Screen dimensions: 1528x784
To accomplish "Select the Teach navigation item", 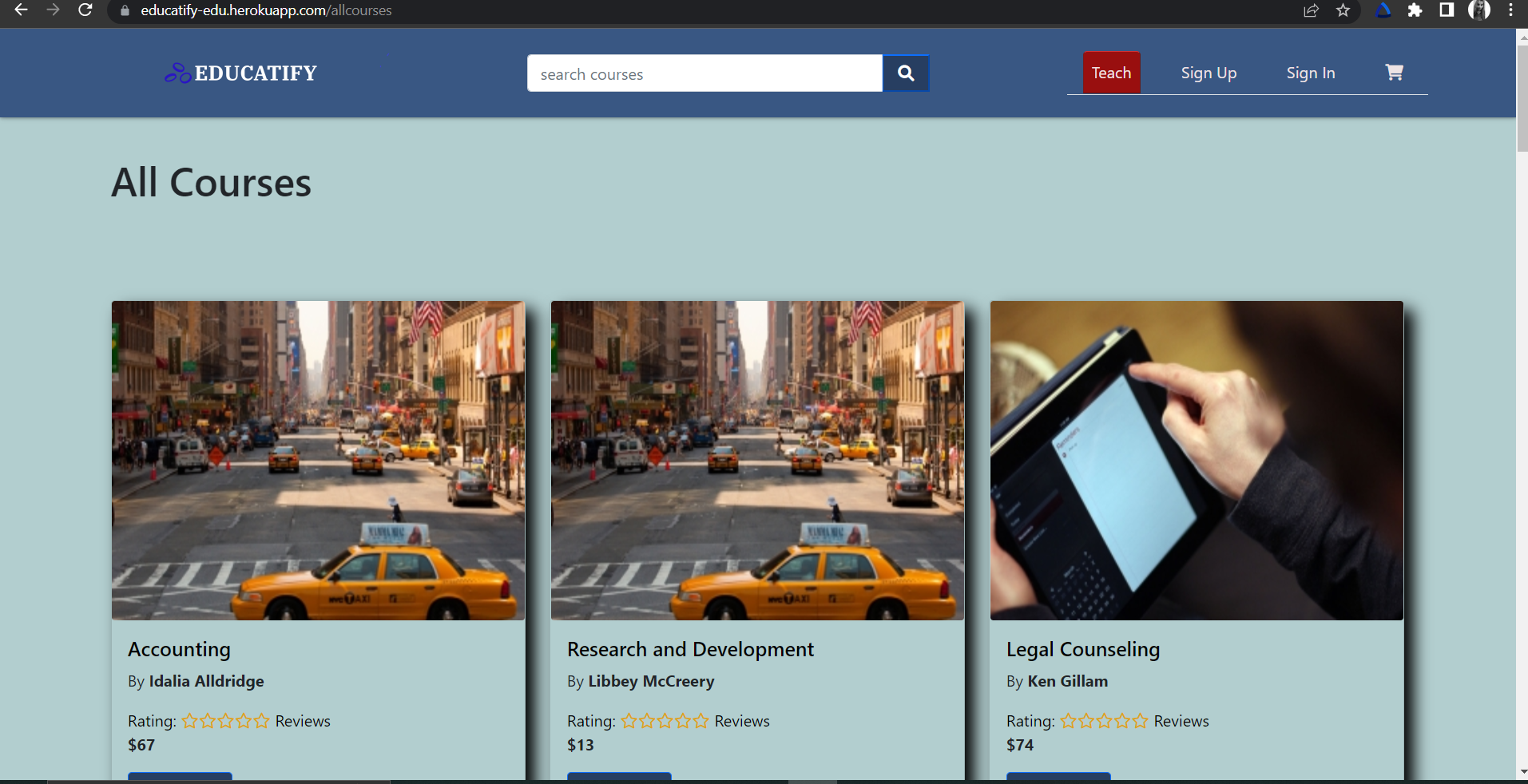I will pyautogui.click(x=1111, y=72).
